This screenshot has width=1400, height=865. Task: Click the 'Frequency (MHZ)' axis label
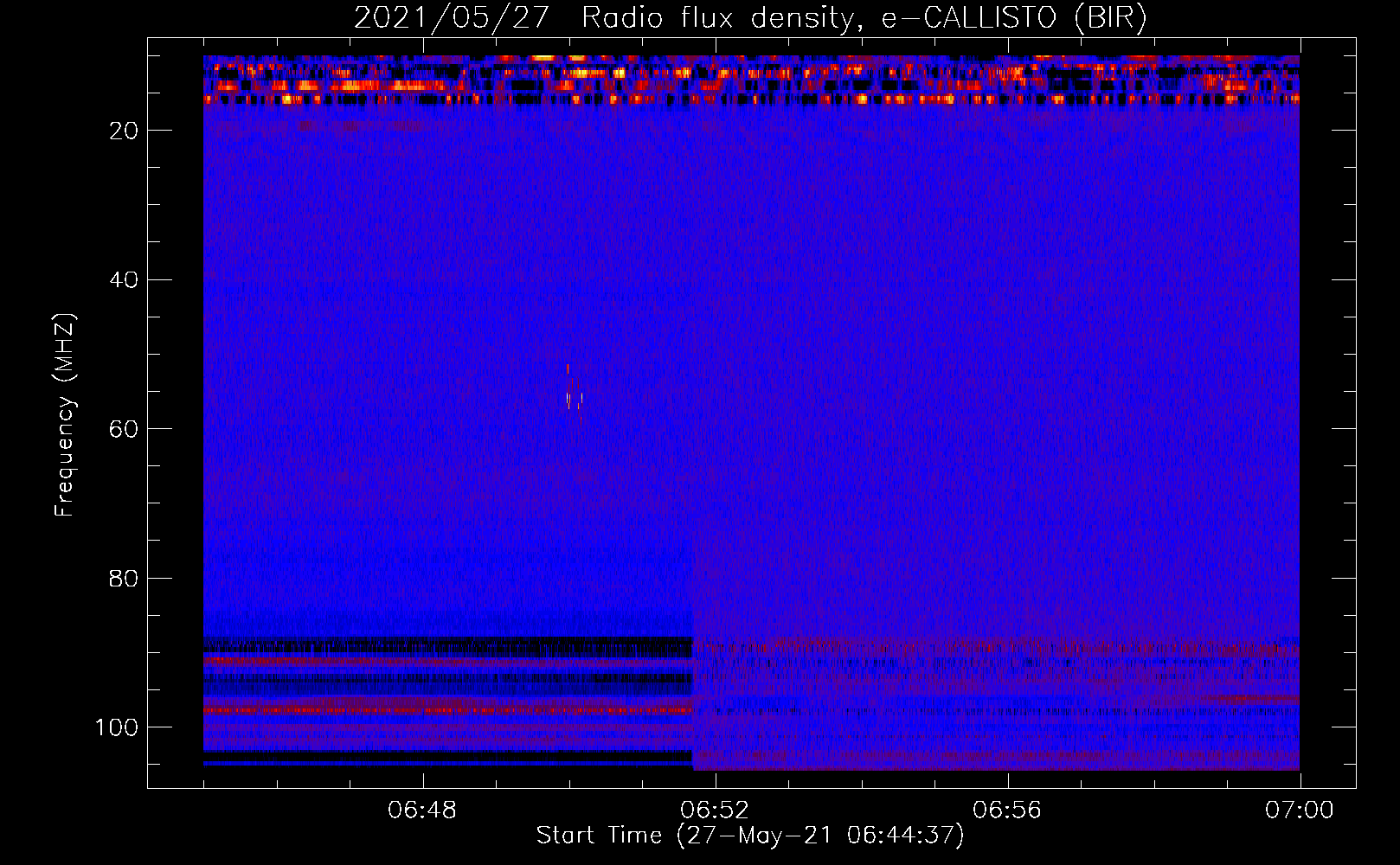coord(65,414)
